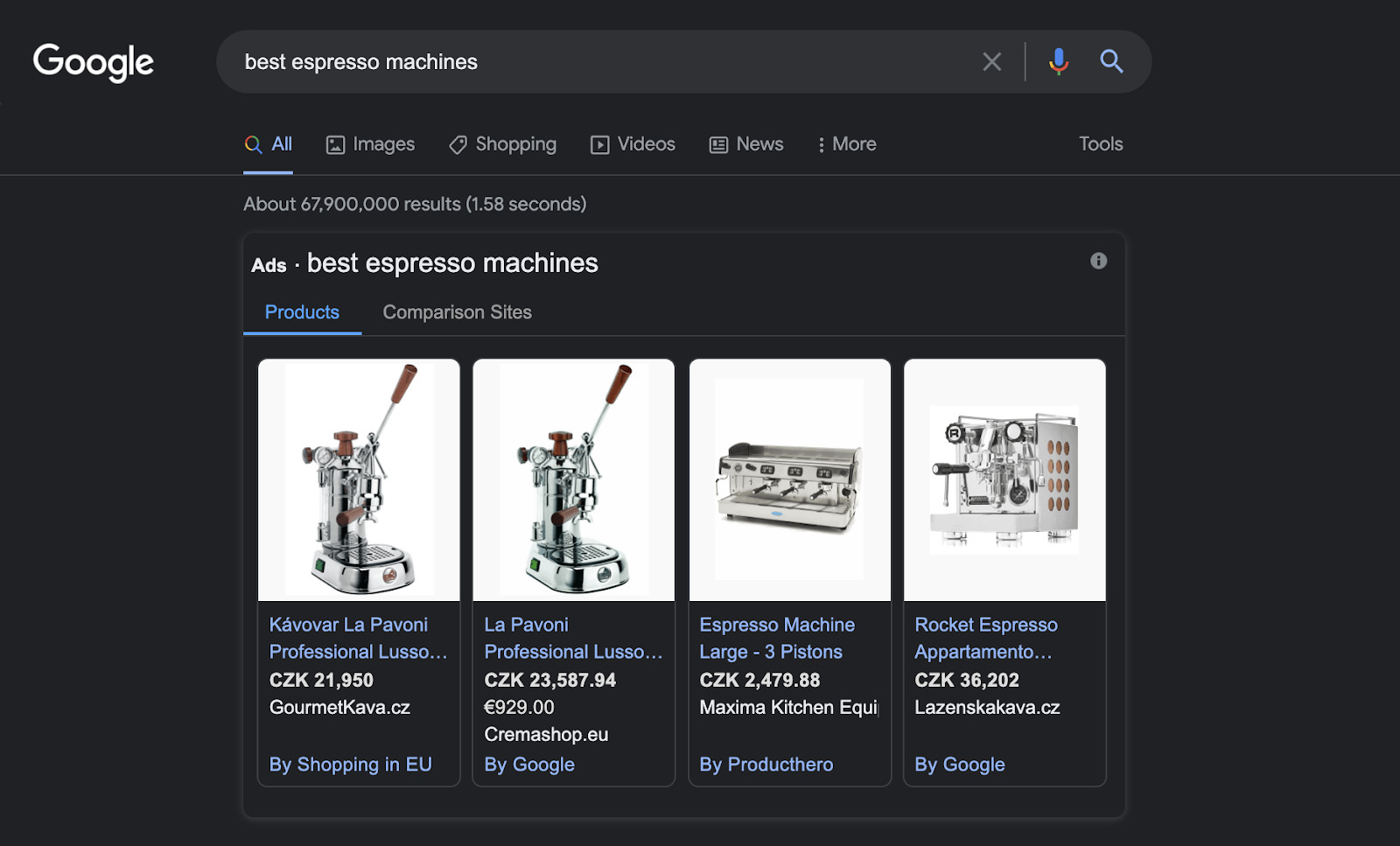Switch to the Comparison Sites tab
Viewport: 1400px width, 846px height.
pyautogui.click(x=457, y=312)
